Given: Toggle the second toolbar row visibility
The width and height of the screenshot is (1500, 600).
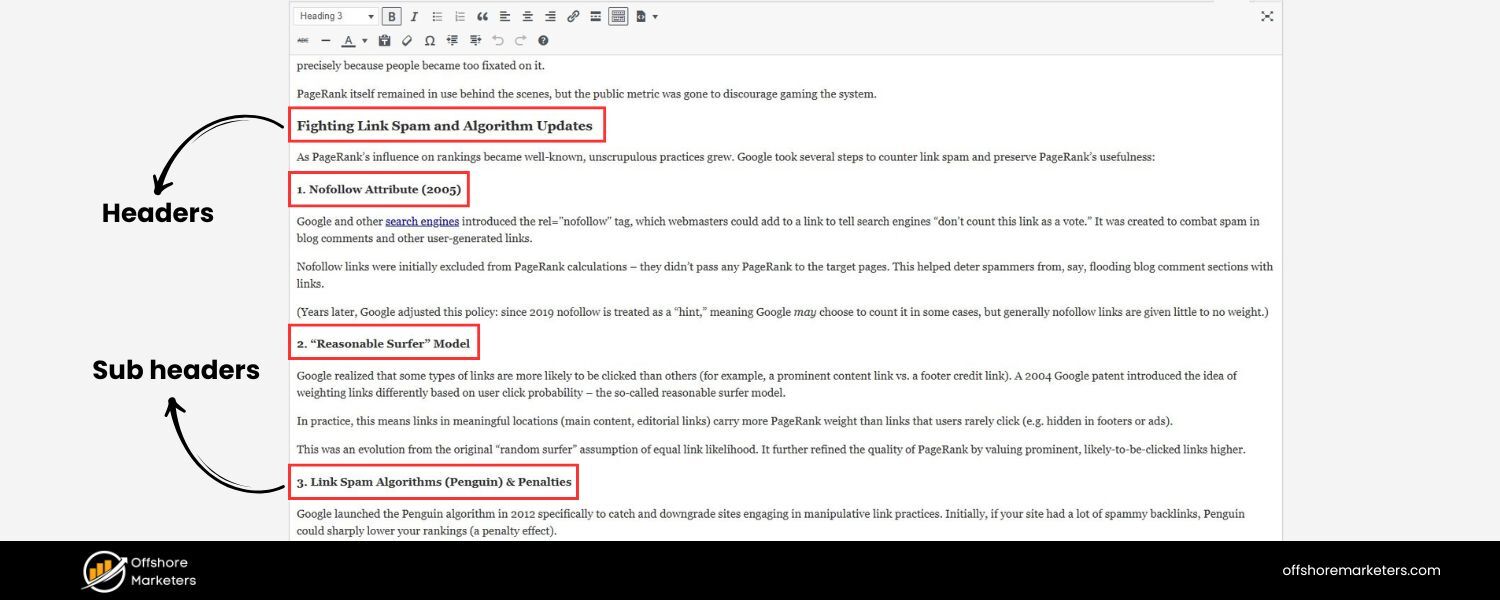Looking at the screenshot, I should point(619,16).
